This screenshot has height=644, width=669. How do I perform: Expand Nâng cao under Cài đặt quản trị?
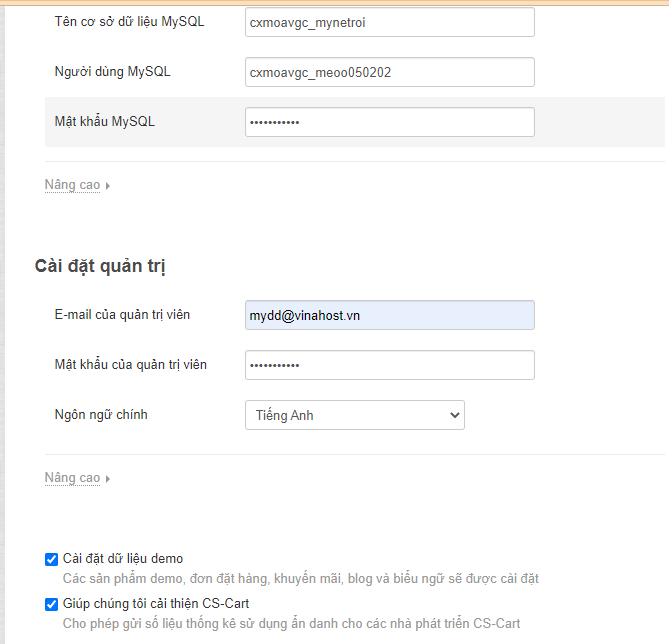tap(72, 478)
